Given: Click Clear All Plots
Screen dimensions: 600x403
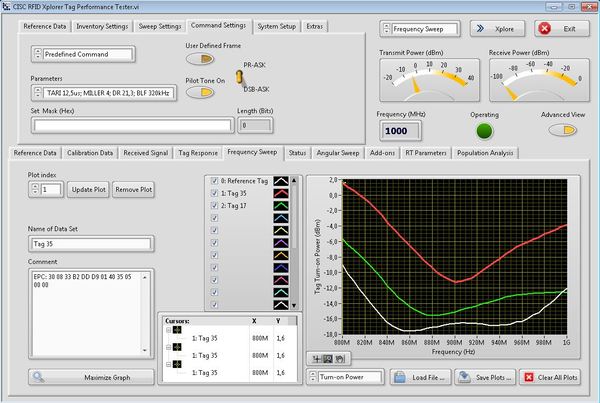Looking at the screenshot, I should click(551, 378).
